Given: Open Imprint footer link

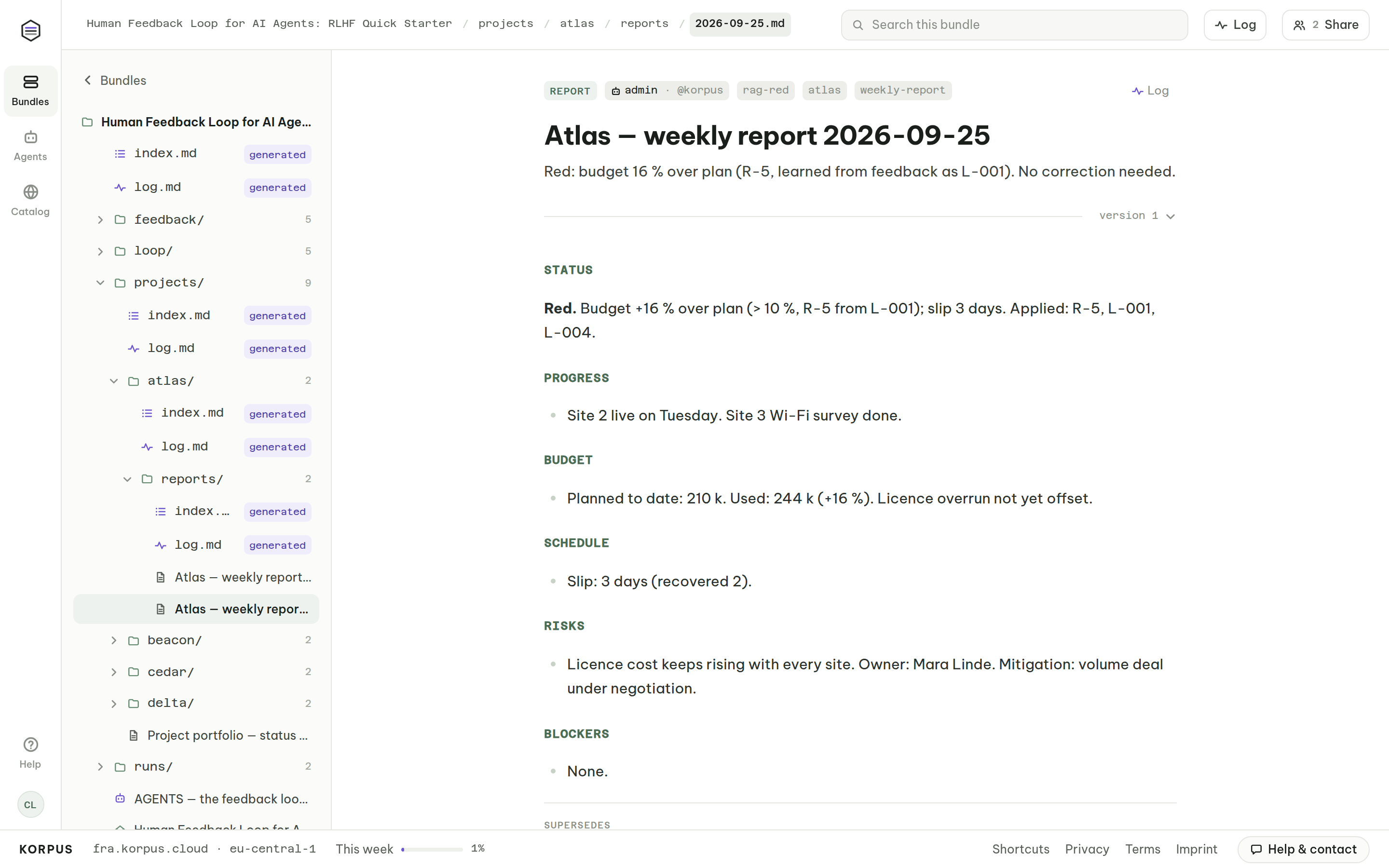Looking at the screenshot, I should [1196, 849].
